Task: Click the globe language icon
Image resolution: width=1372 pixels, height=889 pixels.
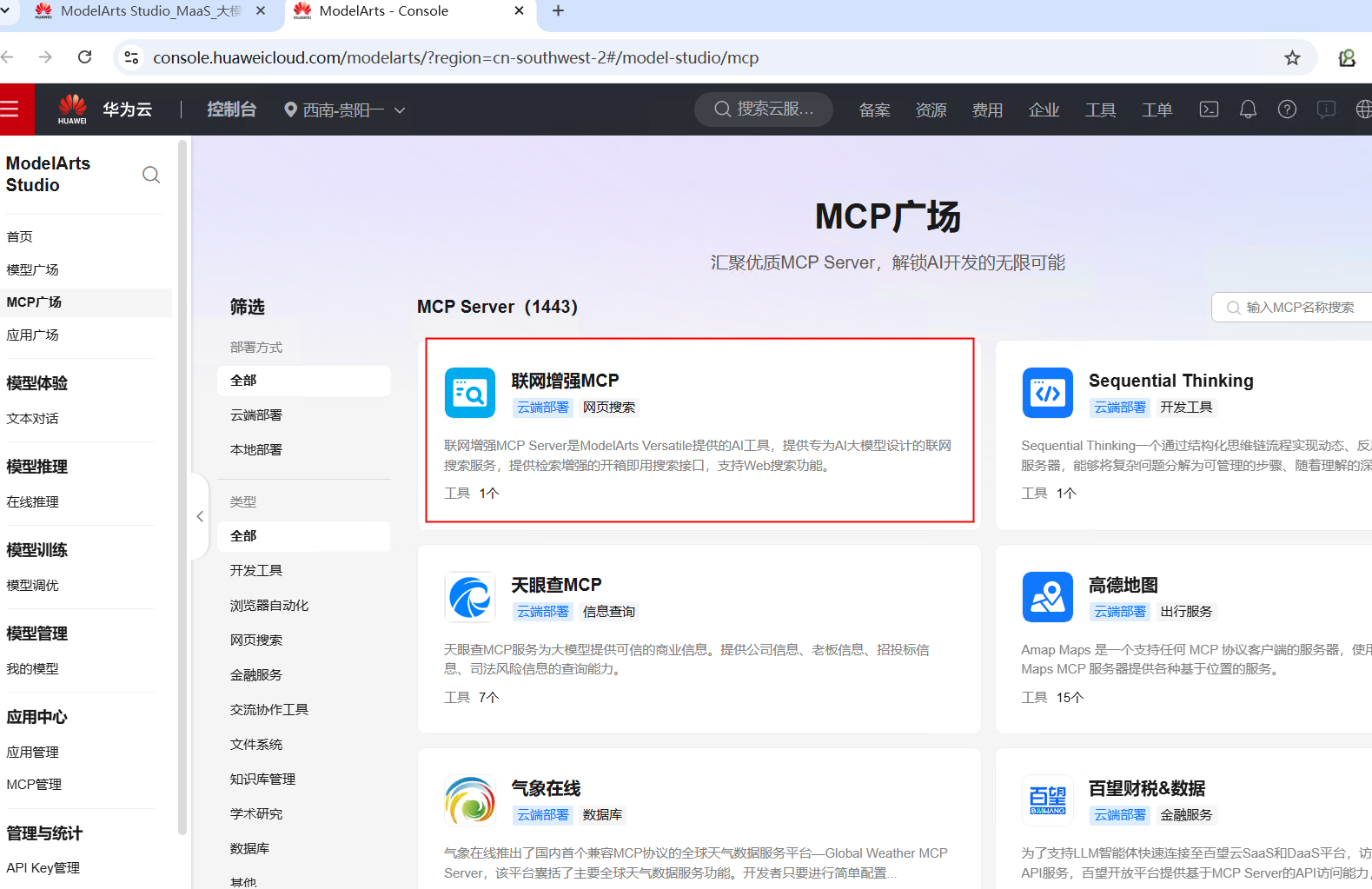Action: (x=1363, y=109)
